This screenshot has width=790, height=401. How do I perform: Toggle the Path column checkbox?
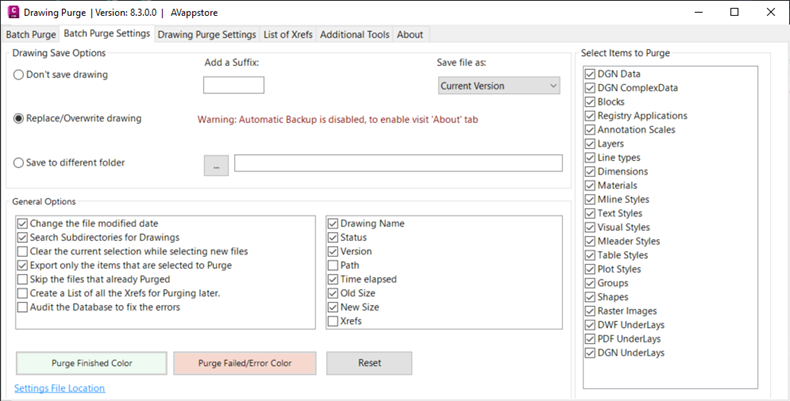pos(344,265)
